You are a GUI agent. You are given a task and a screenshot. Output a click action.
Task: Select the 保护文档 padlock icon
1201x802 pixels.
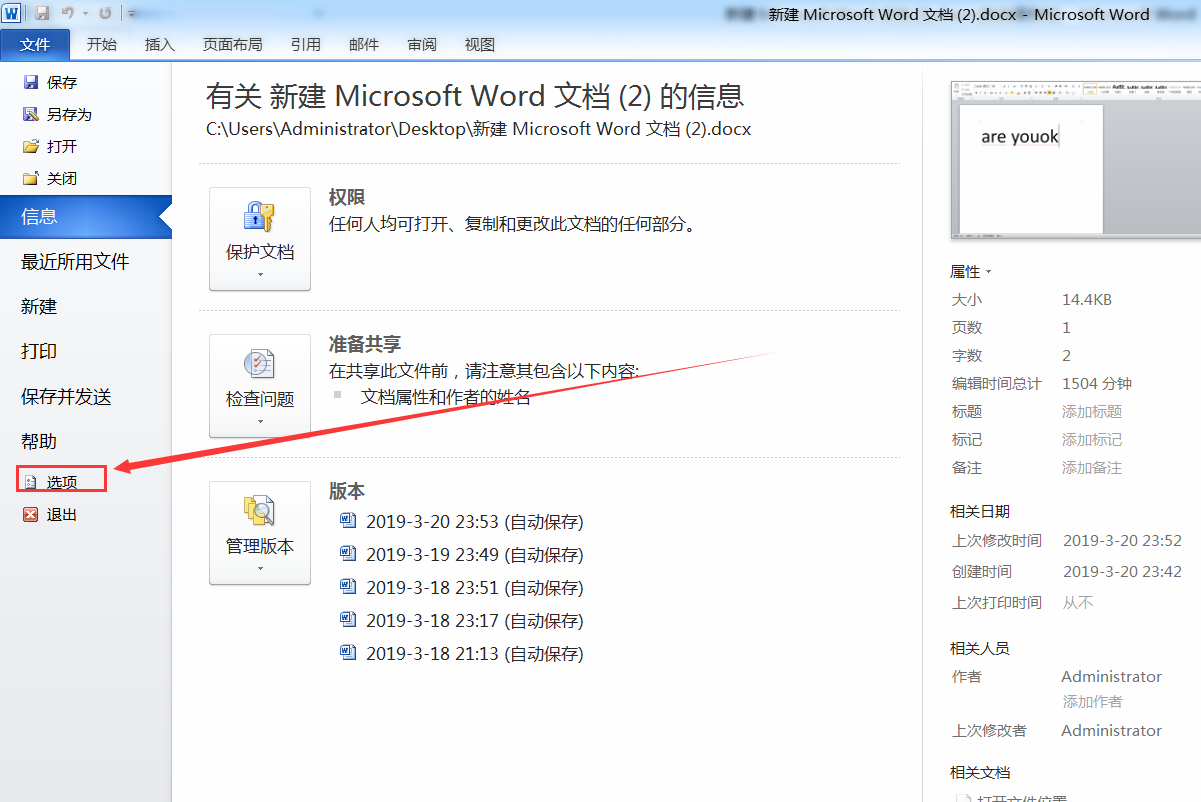click(259, 219)
